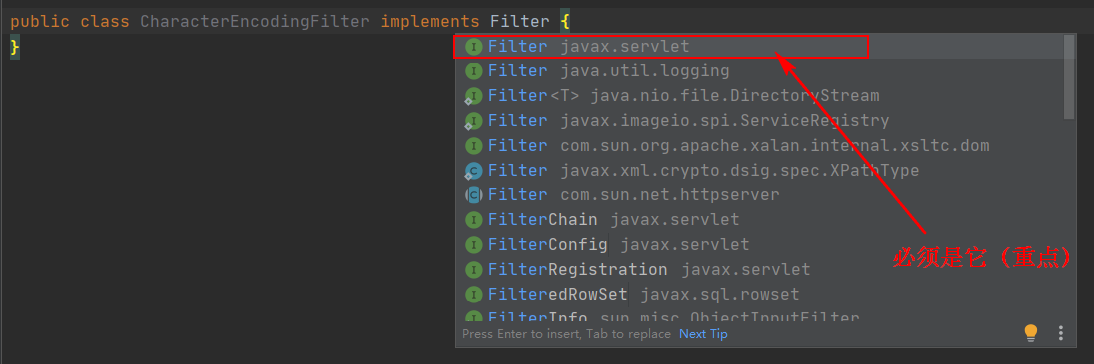Click class icon of XPathType Filter entry
1094x364 pixels.
coord(474,171)
